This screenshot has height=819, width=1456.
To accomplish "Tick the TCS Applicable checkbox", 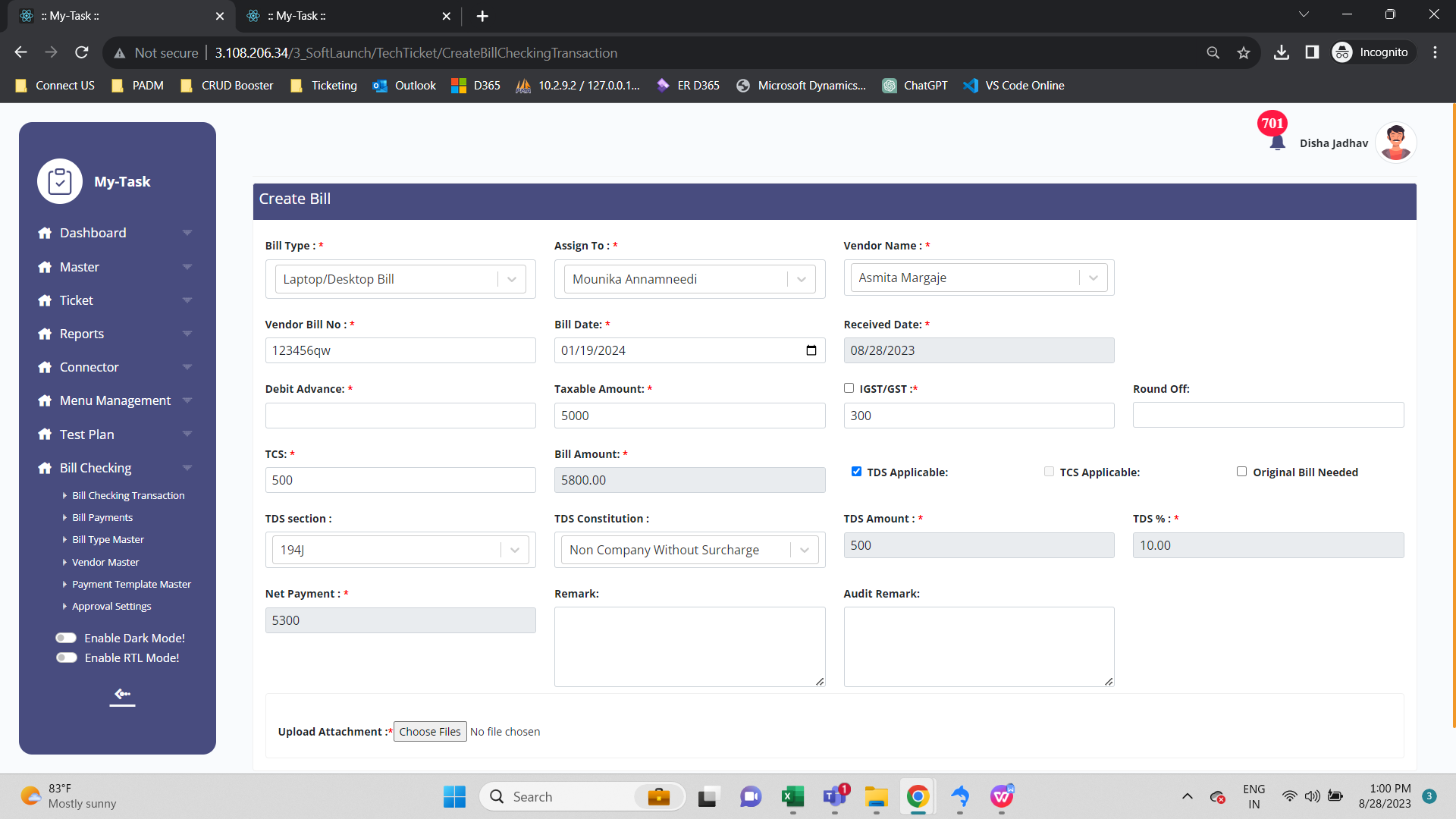I will pyautogui.click(x=1049, y=471).
